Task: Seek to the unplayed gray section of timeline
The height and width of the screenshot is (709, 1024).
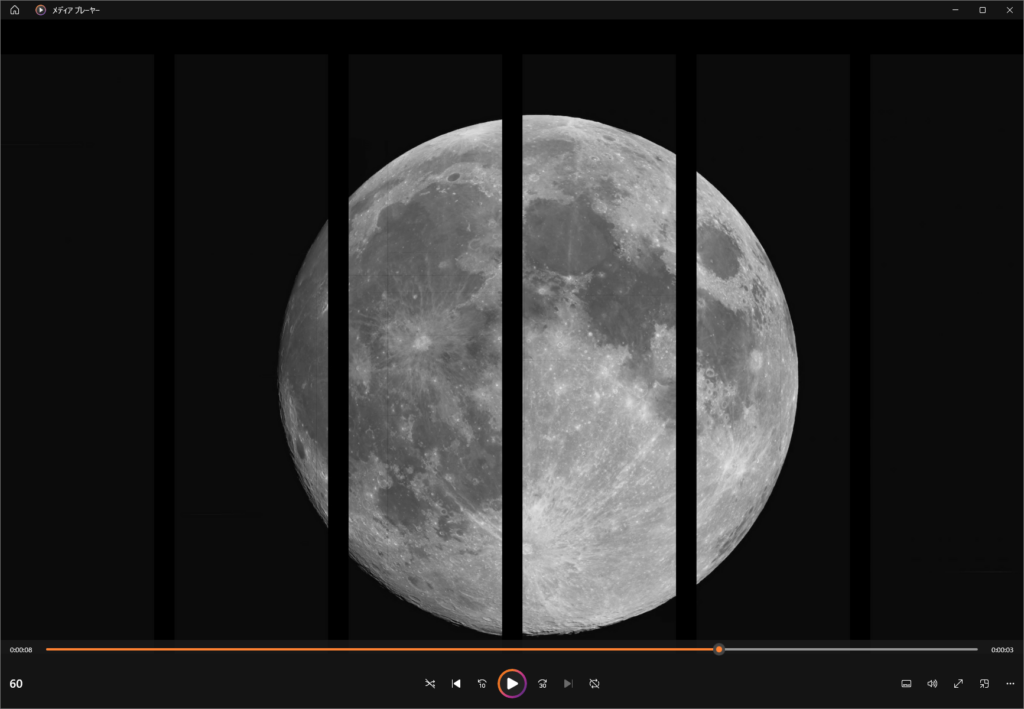Action: click(850, 649)
